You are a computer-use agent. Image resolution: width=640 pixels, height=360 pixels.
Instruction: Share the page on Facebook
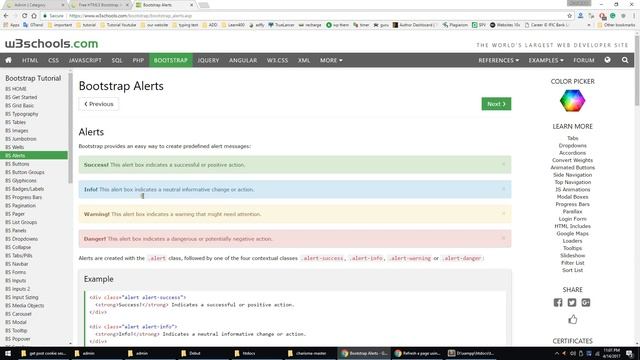(558, 302)
